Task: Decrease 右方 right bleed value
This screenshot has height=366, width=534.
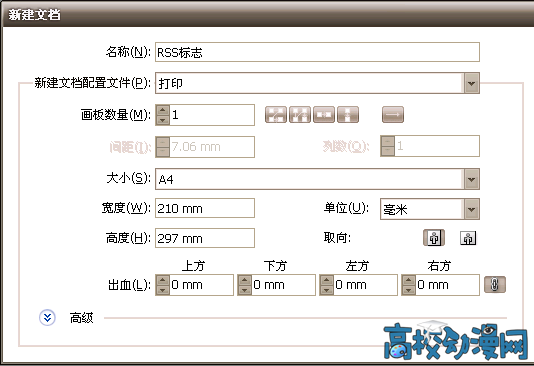Action: [409, 290]
